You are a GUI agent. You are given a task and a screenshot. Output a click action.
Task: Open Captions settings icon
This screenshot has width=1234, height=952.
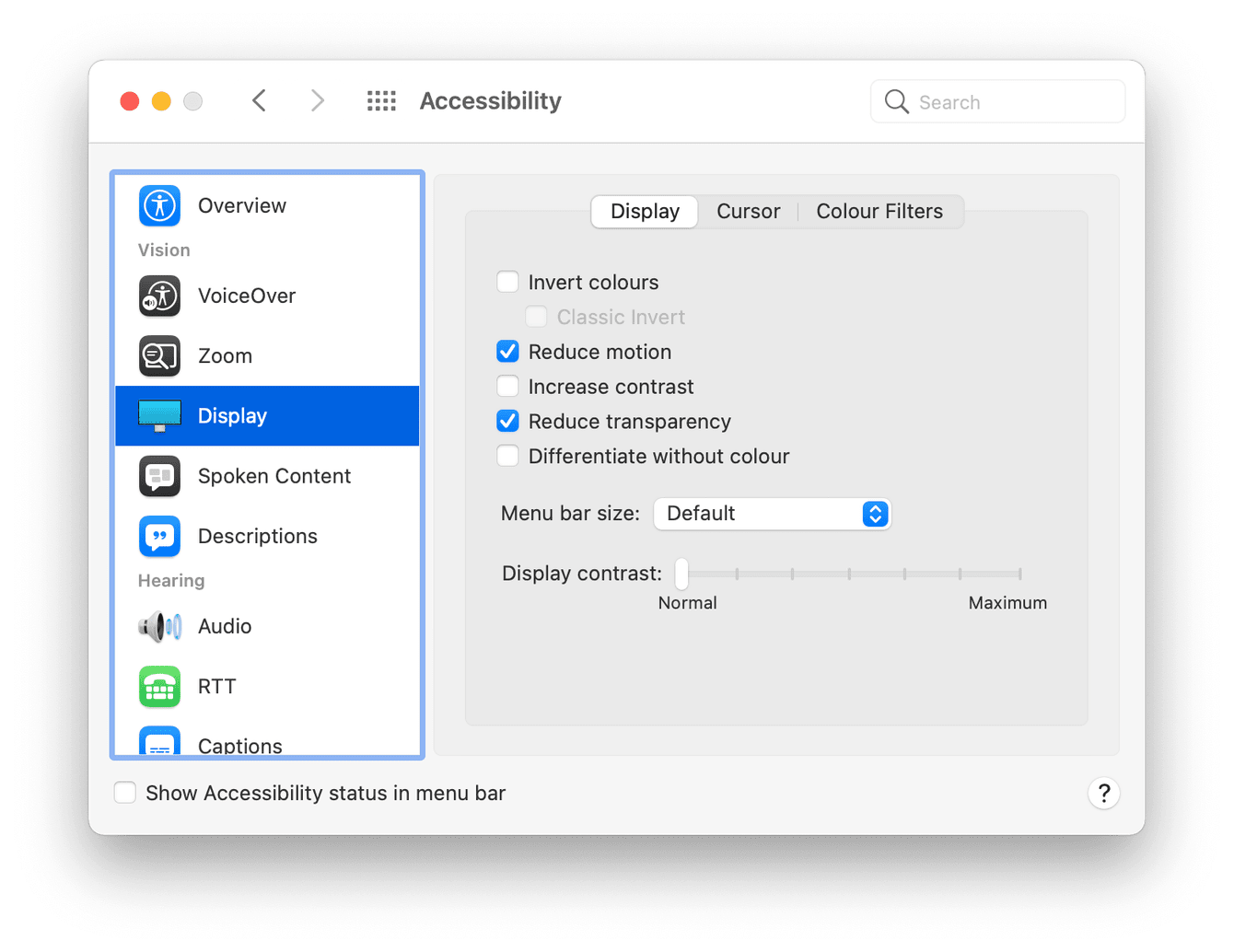[159, 741]
